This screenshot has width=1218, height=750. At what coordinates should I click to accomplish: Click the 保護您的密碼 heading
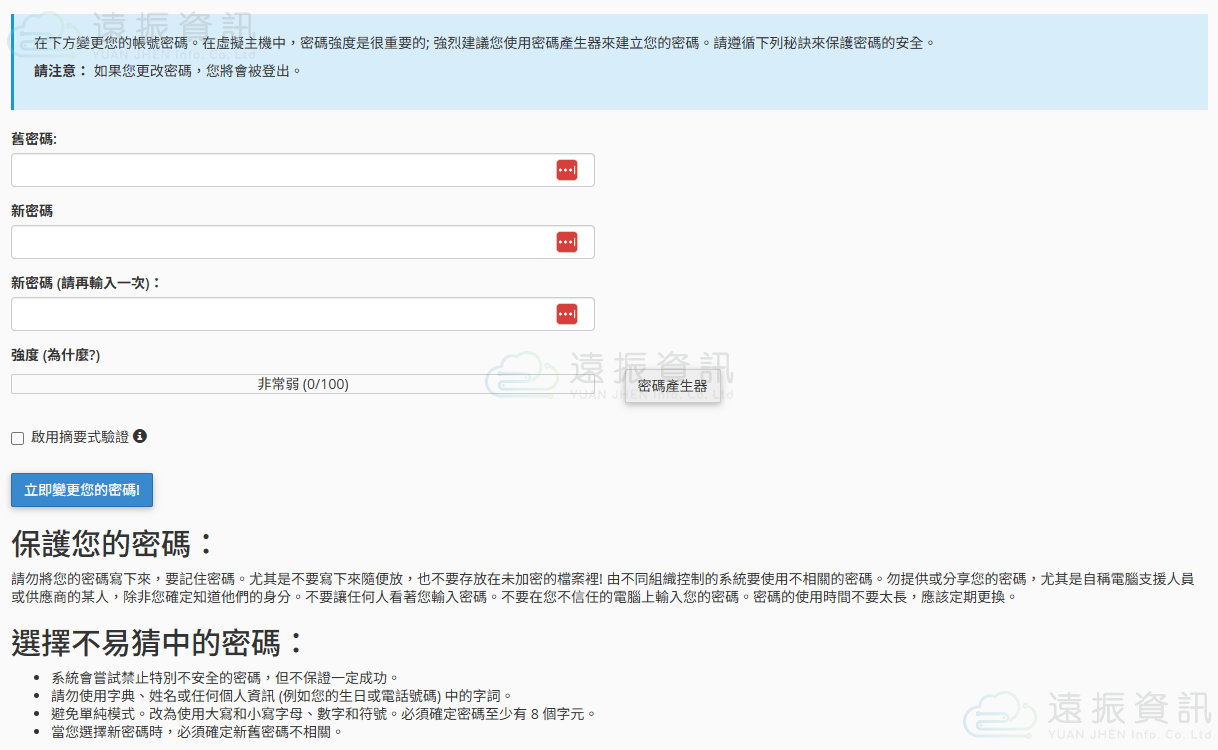113,545
